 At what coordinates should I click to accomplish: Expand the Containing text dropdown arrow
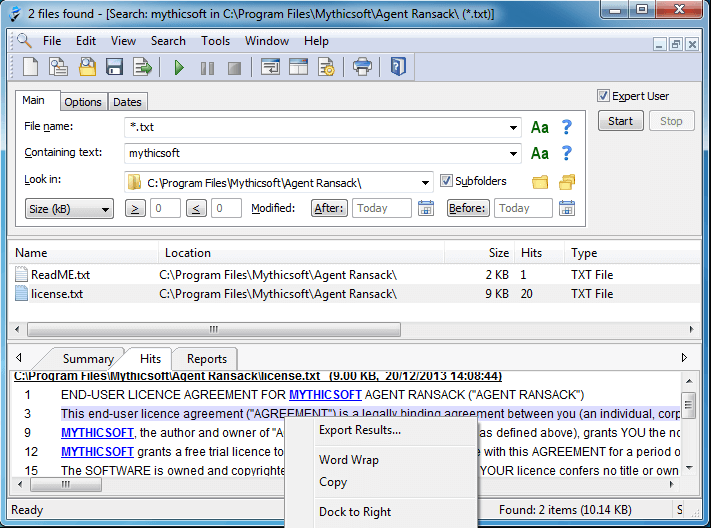point(513,153)
